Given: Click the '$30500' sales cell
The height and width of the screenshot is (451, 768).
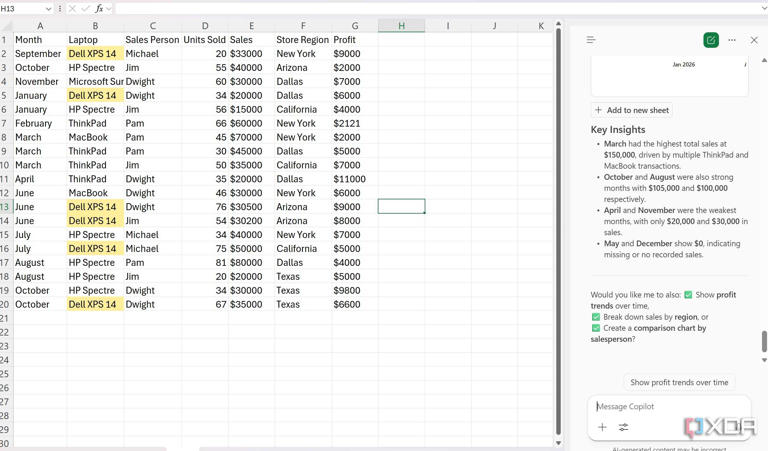Looking at the screenshot, I should click(x=251, y=207).
